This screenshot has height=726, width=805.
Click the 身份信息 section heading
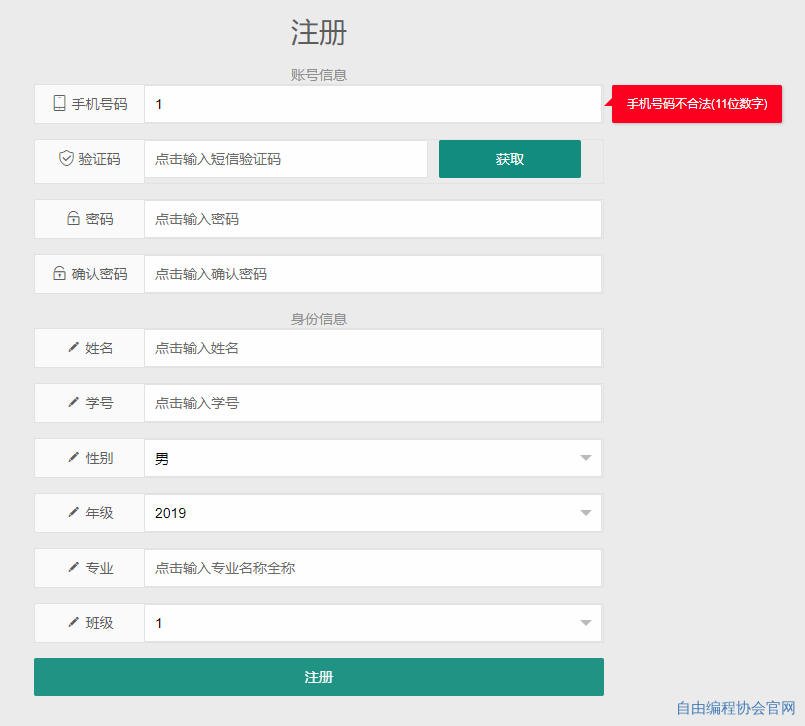[319, 319]
